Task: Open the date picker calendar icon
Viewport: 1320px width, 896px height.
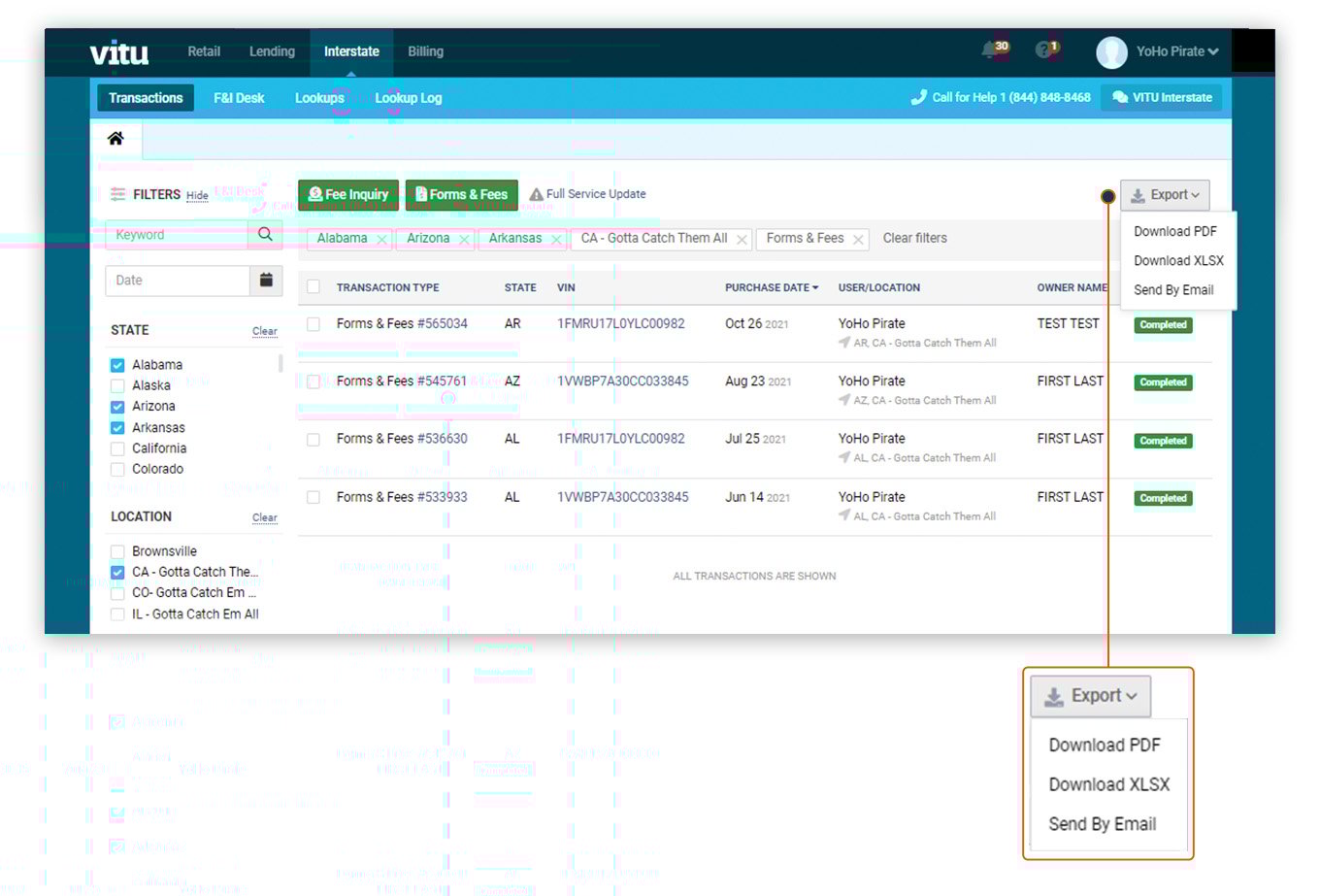Action: click(266, 281)
